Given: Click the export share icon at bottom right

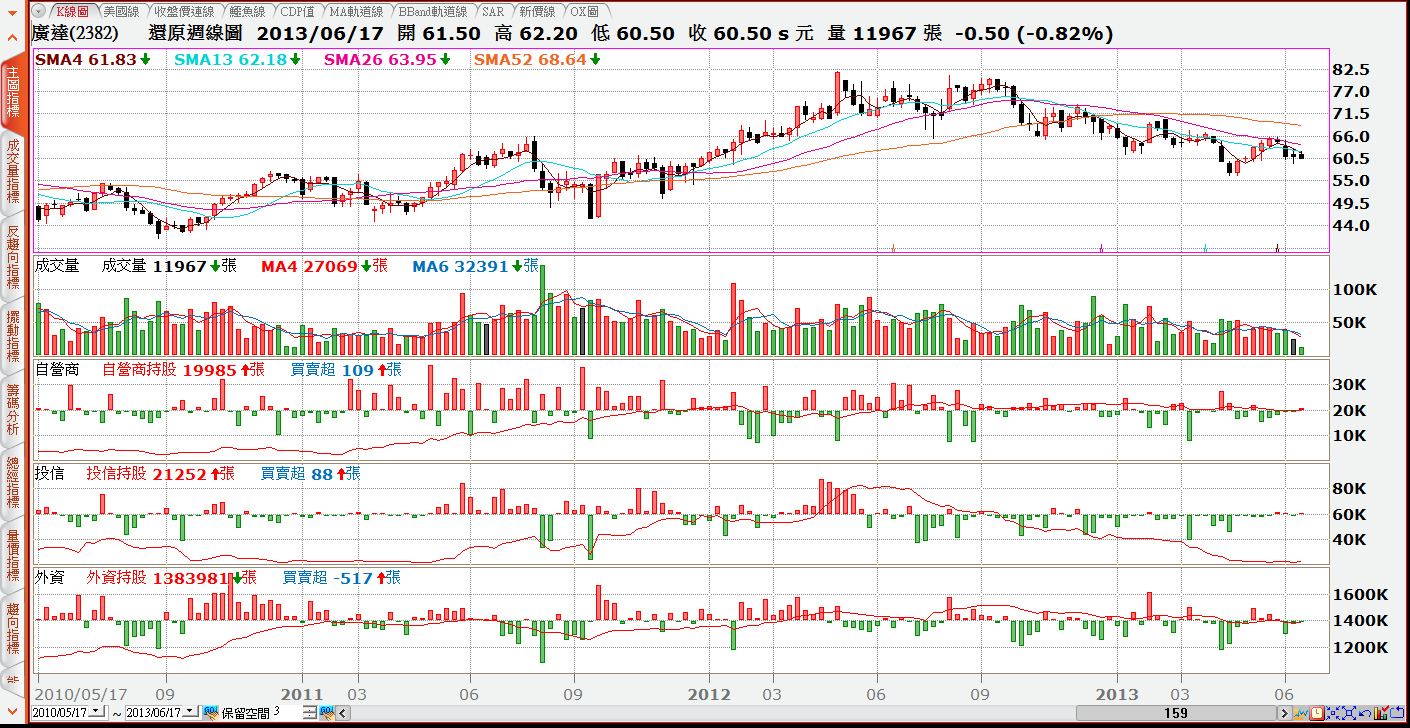Looking at the screenshot, I should [1397, 712].
